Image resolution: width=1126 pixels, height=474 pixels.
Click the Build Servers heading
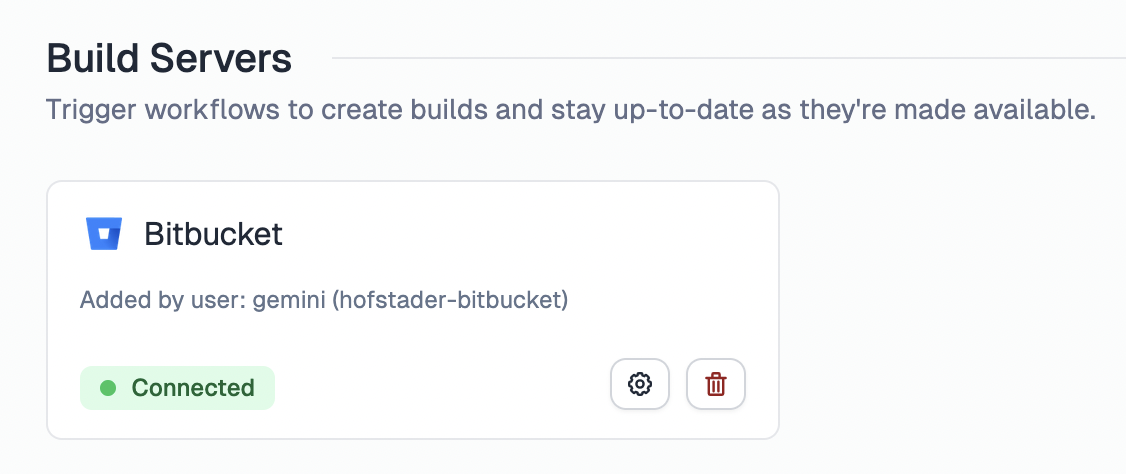169,59
